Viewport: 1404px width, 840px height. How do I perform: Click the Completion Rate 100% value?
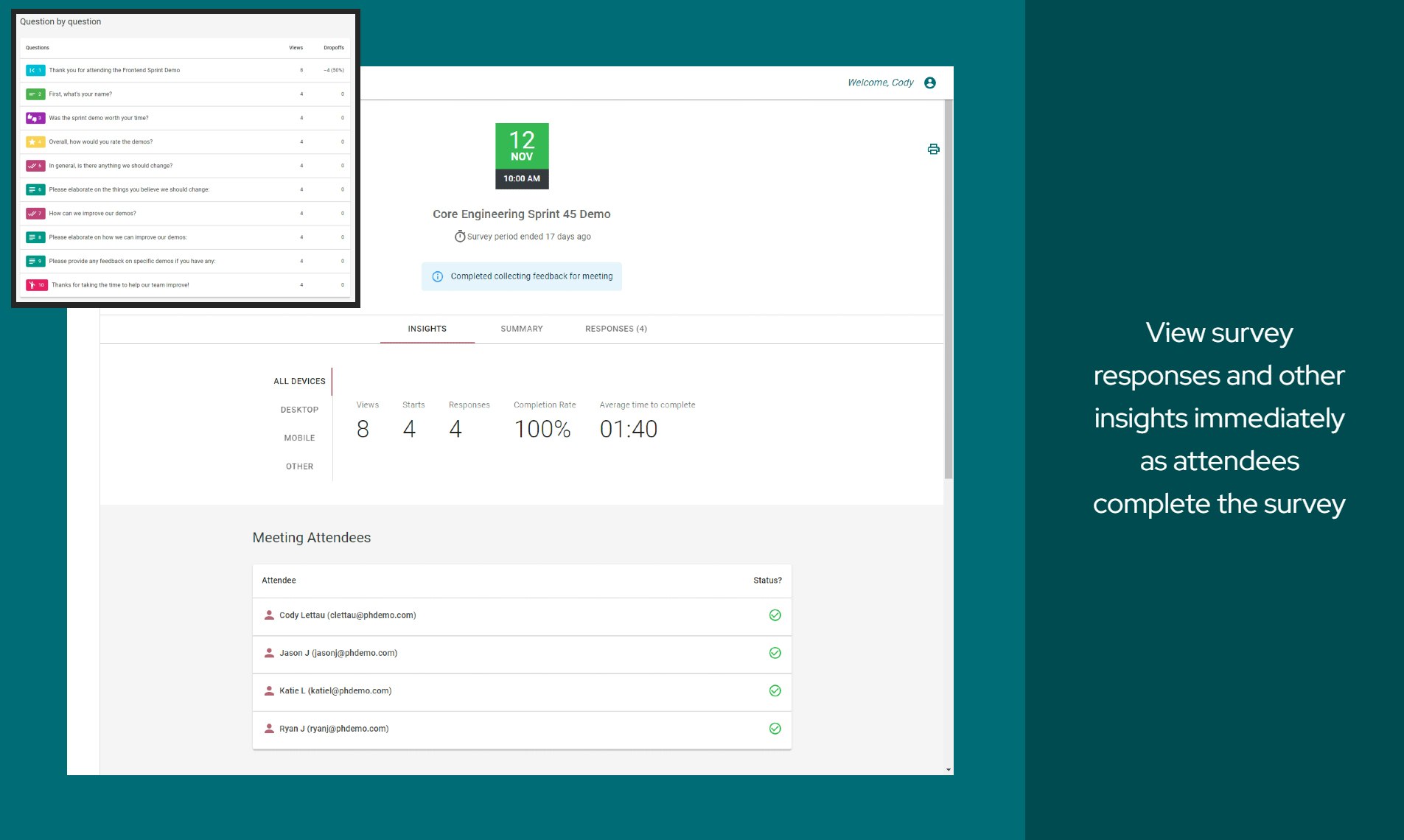click(542, 429)
